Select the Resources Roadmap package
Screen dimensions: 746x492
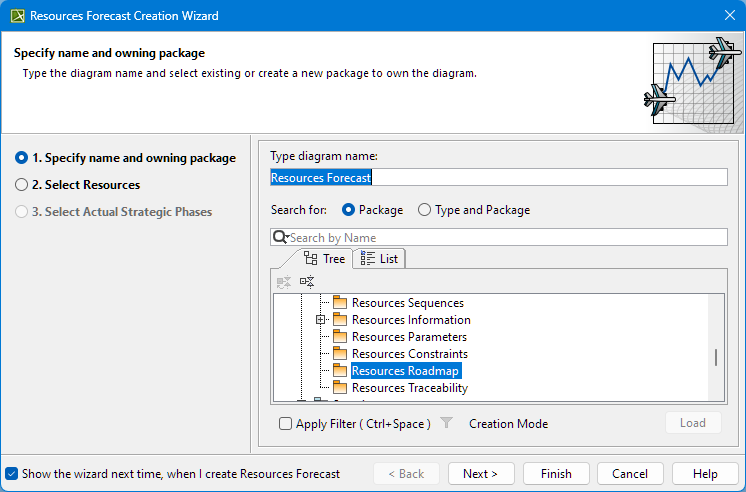405,371
